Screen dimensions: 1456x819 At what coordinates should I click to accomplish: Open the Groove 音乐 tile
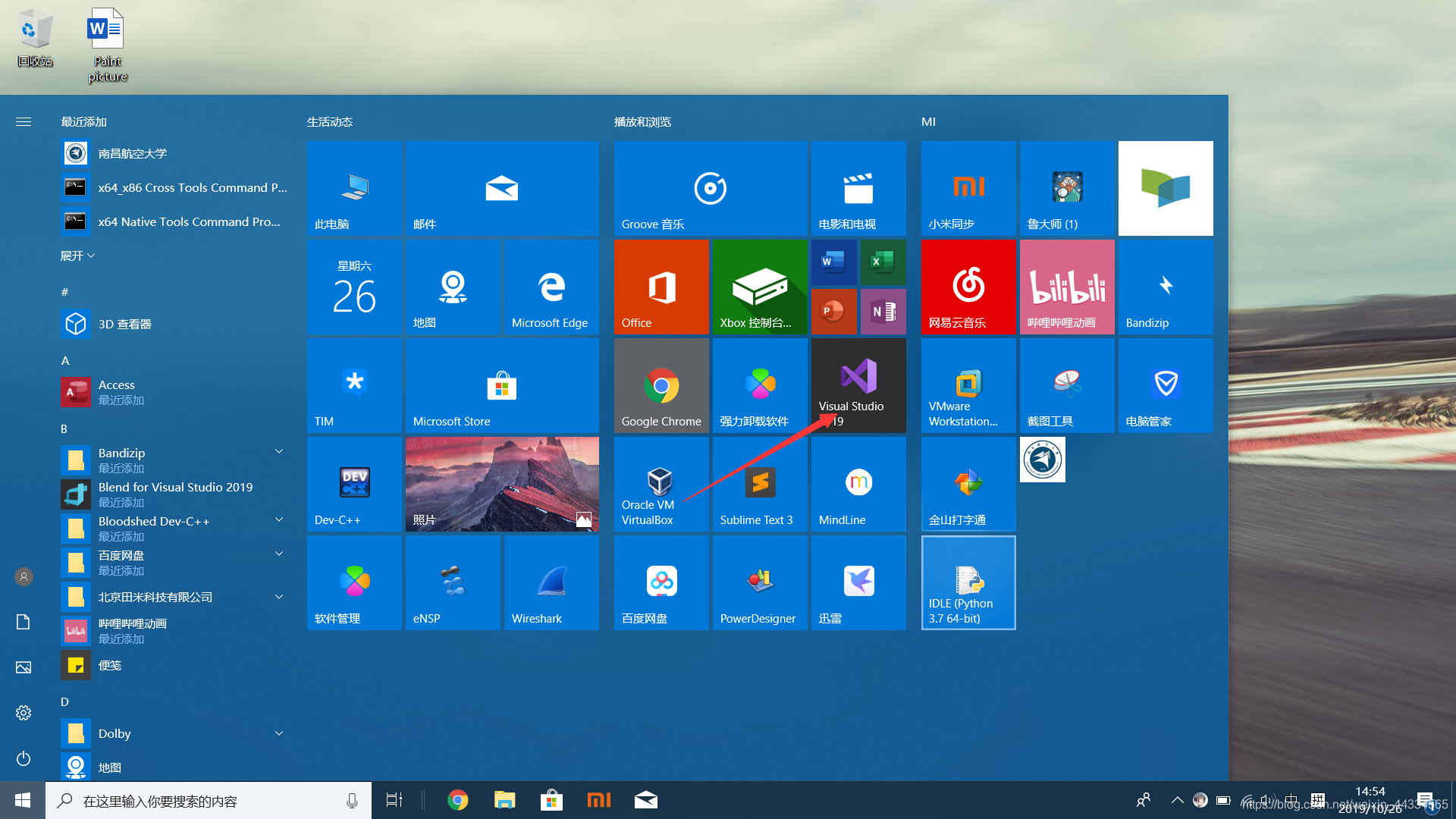coord(711,188)
